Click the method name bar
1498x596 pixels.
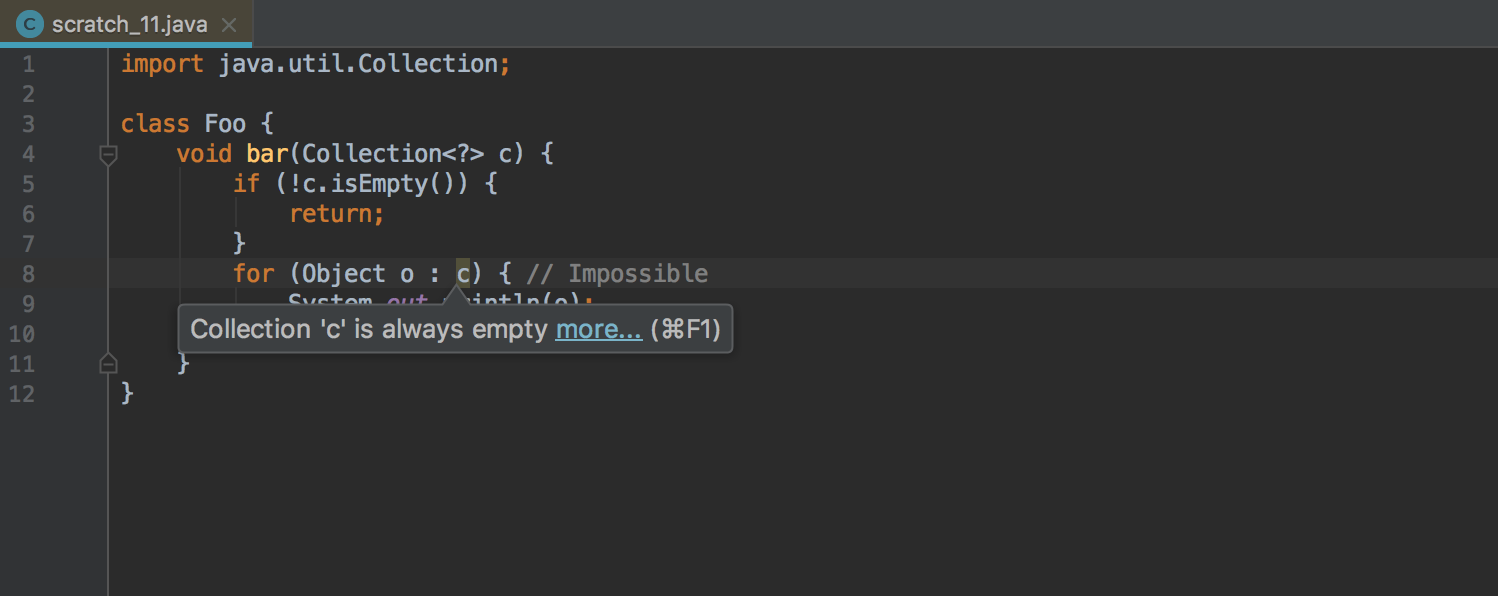click(267, 154)
